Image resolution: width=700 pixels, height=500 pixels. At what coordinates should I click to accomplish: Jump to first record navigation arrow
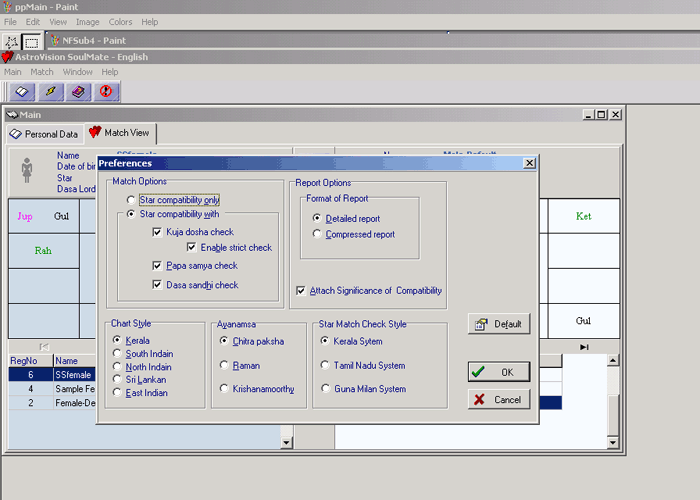[x=44, y=347]
